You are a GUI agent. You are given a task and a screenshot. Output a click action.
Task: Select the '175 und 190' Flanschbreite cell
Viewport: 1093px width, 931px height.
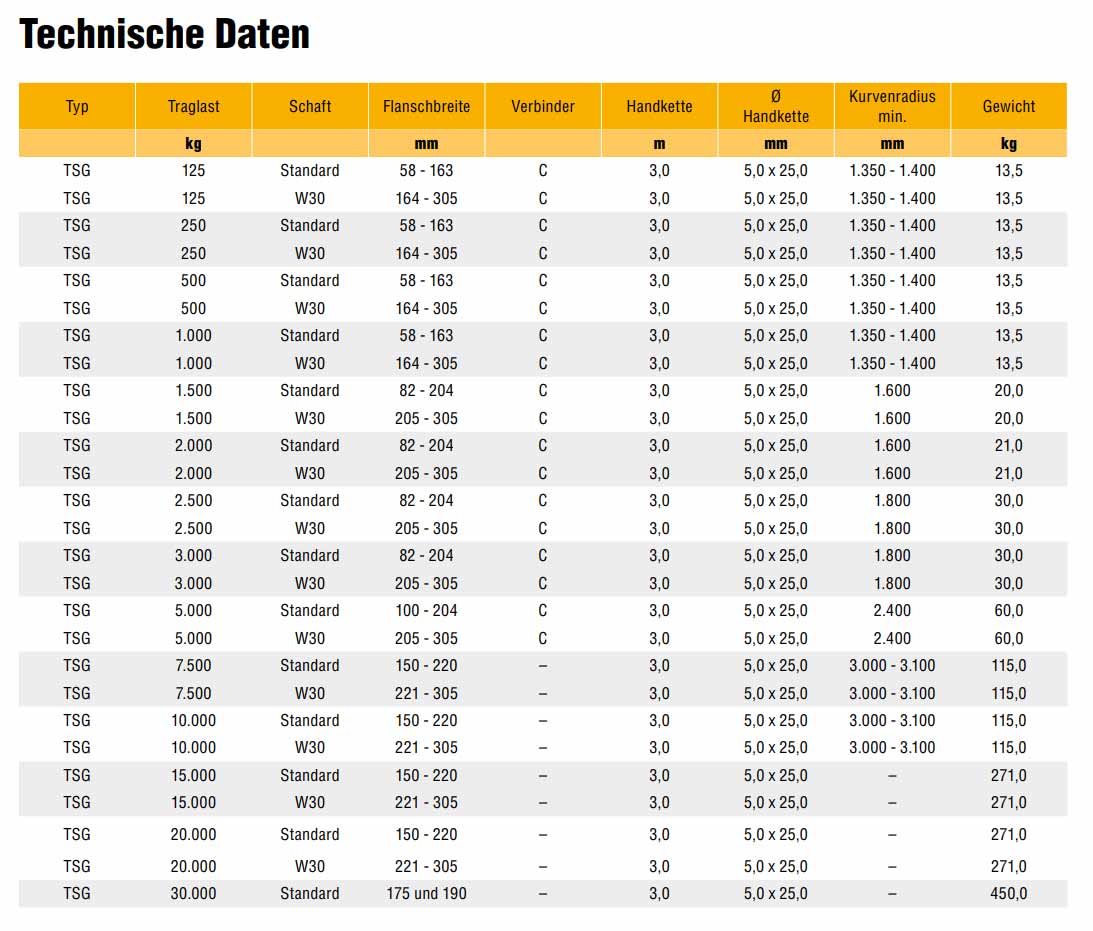pyautogui.click(x=426, y=894)
